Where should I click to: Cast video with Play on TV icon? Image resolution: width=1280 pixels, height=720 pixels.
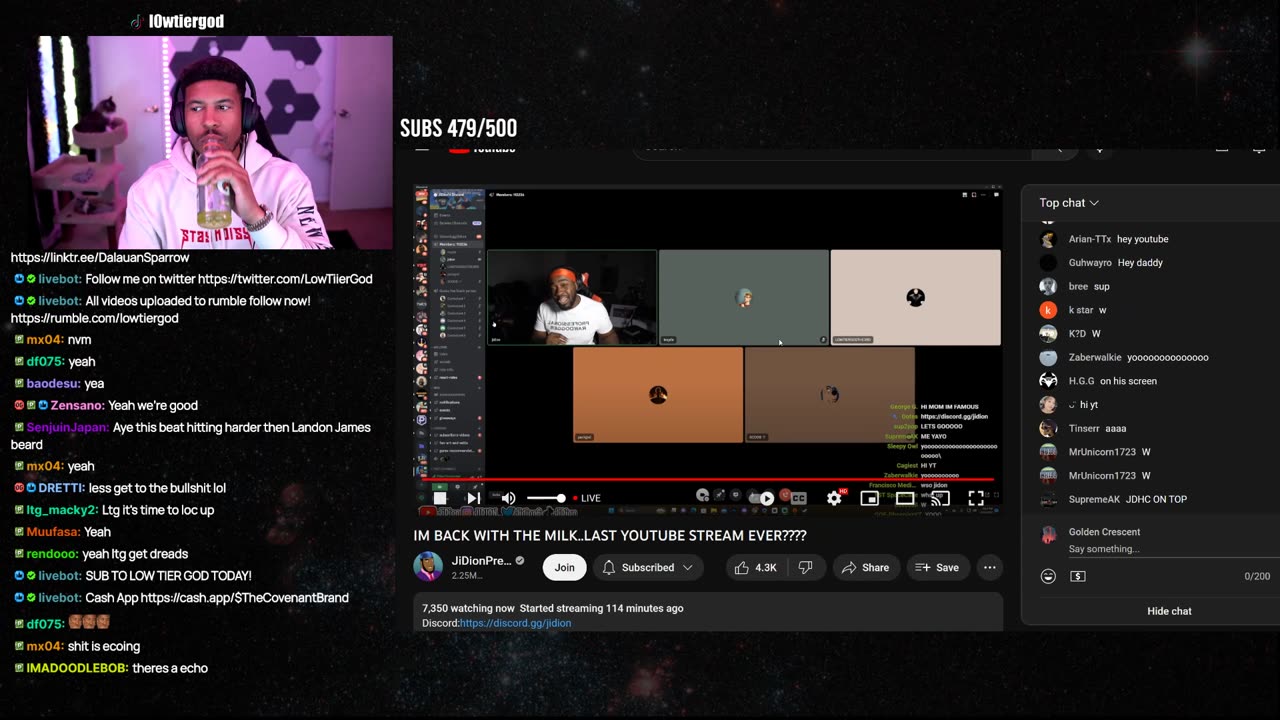coord(940,498)
